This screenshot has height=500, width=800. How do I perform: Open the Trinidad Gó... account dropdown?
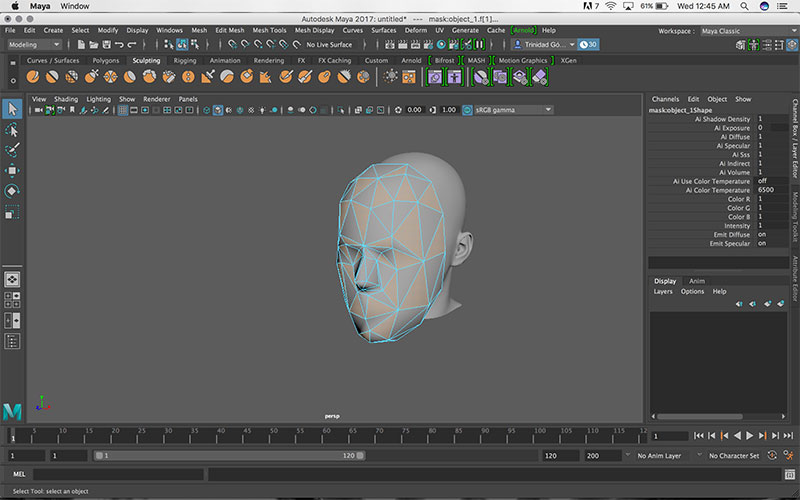point(544,45)
